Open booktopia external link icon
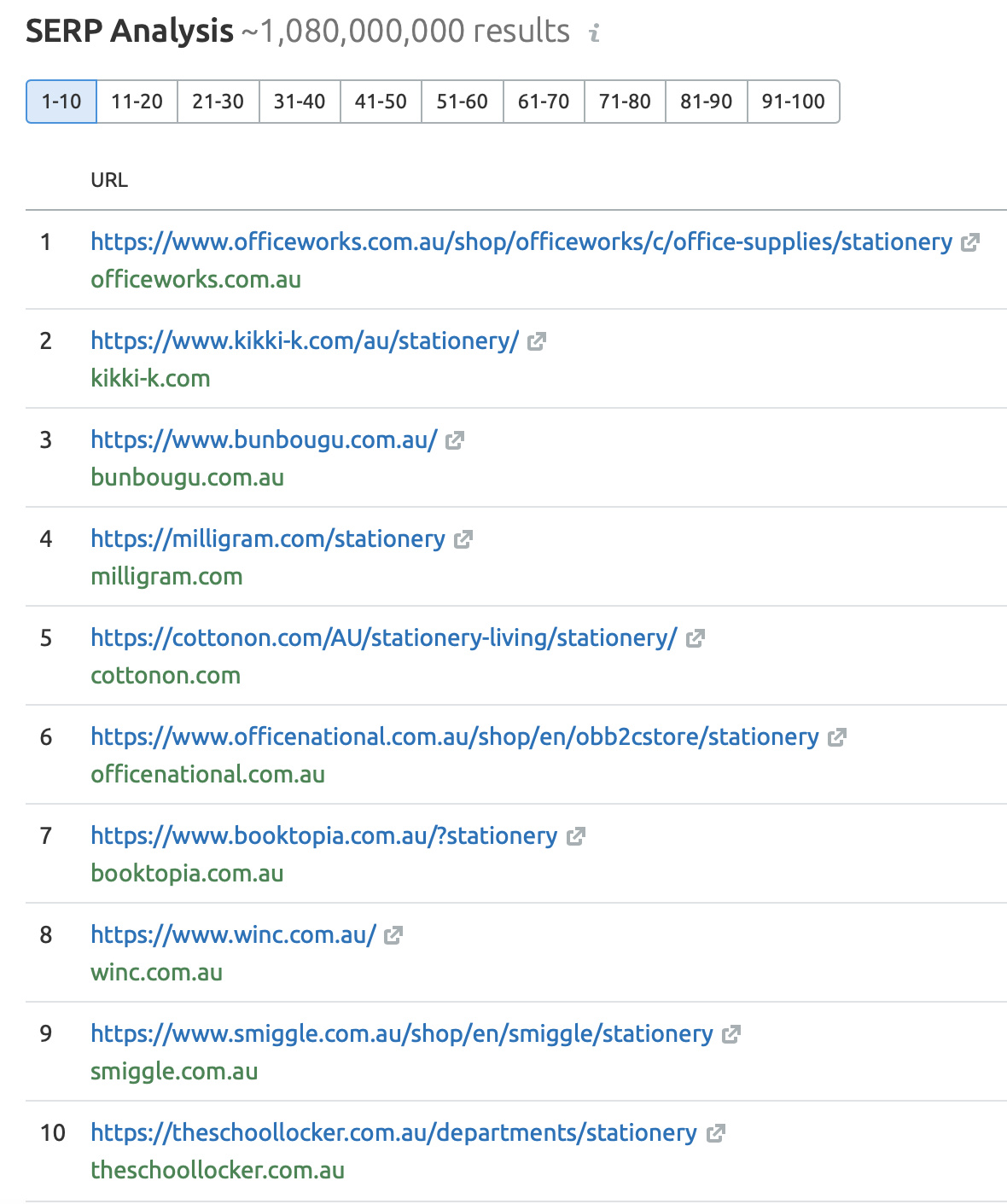 click(x=576, y=837)
